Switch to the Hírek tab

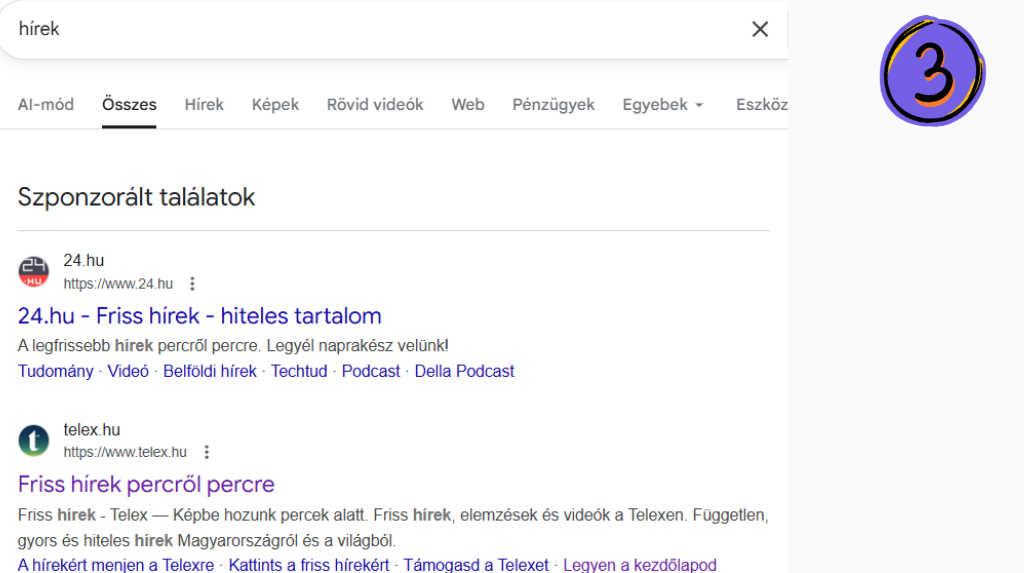pyautogui.click(x=204, y=105)
